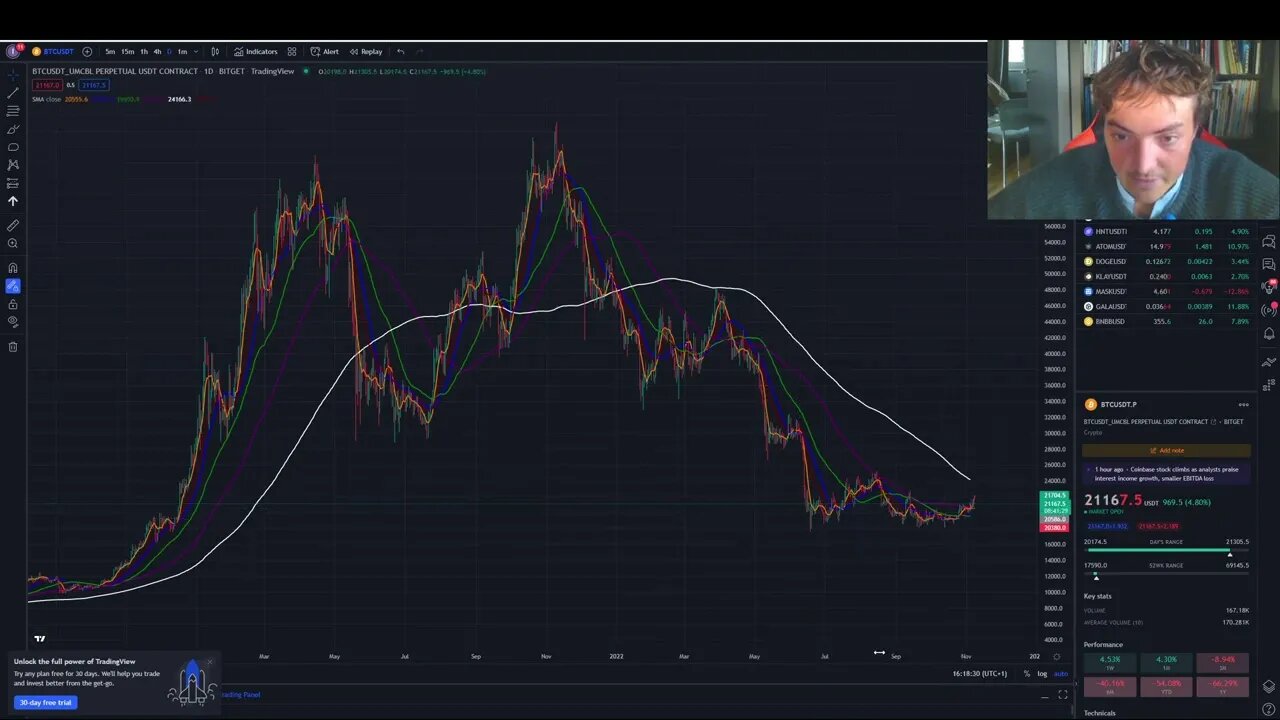Select the SMA close indicator legend
Image resolution: width=1280 pixels, height=720 pixels.
point(46,99)
